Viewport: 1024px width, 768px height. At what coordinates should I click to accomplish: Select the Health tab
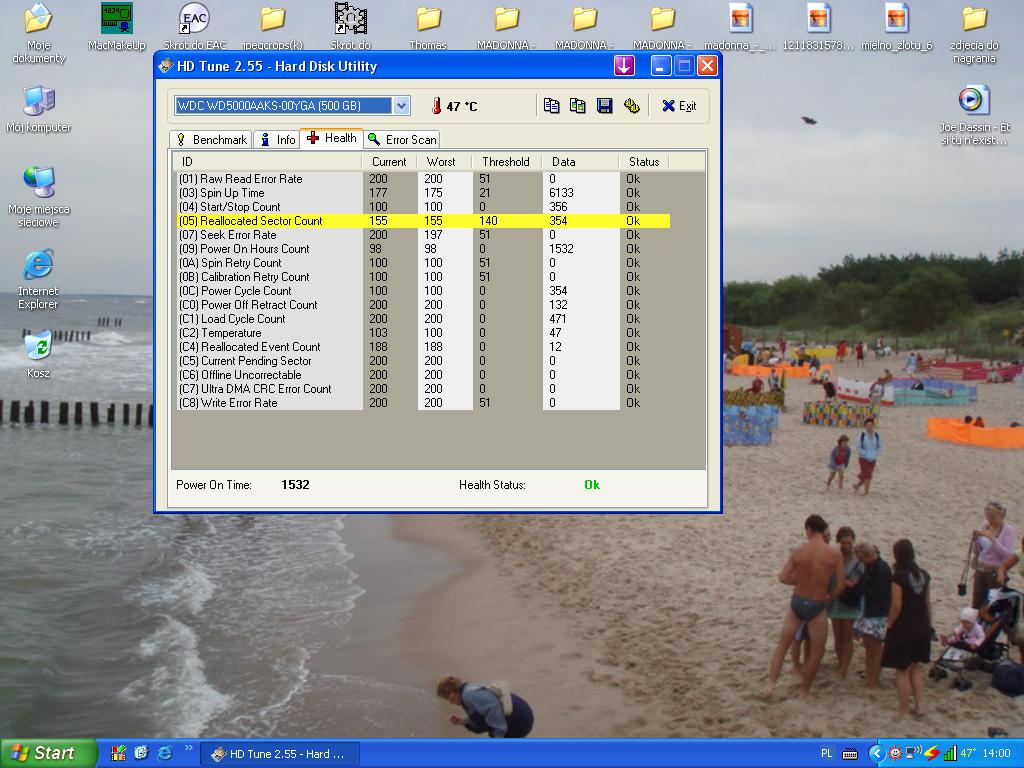(332, 138)
